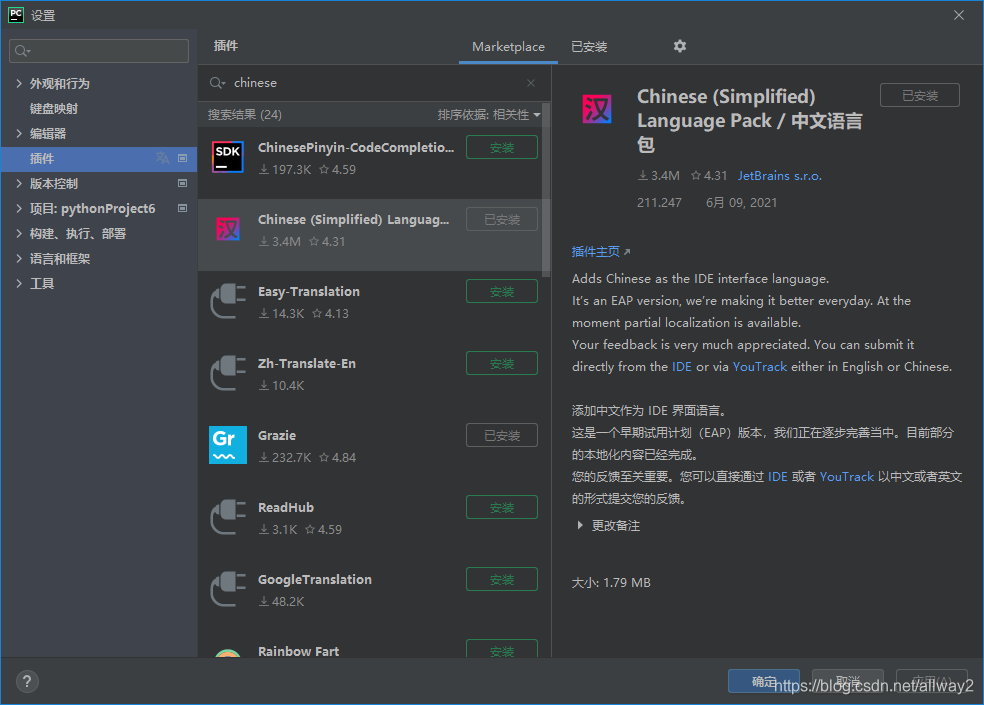Expand the 构建、执行、部署 node

pos(19,234)
